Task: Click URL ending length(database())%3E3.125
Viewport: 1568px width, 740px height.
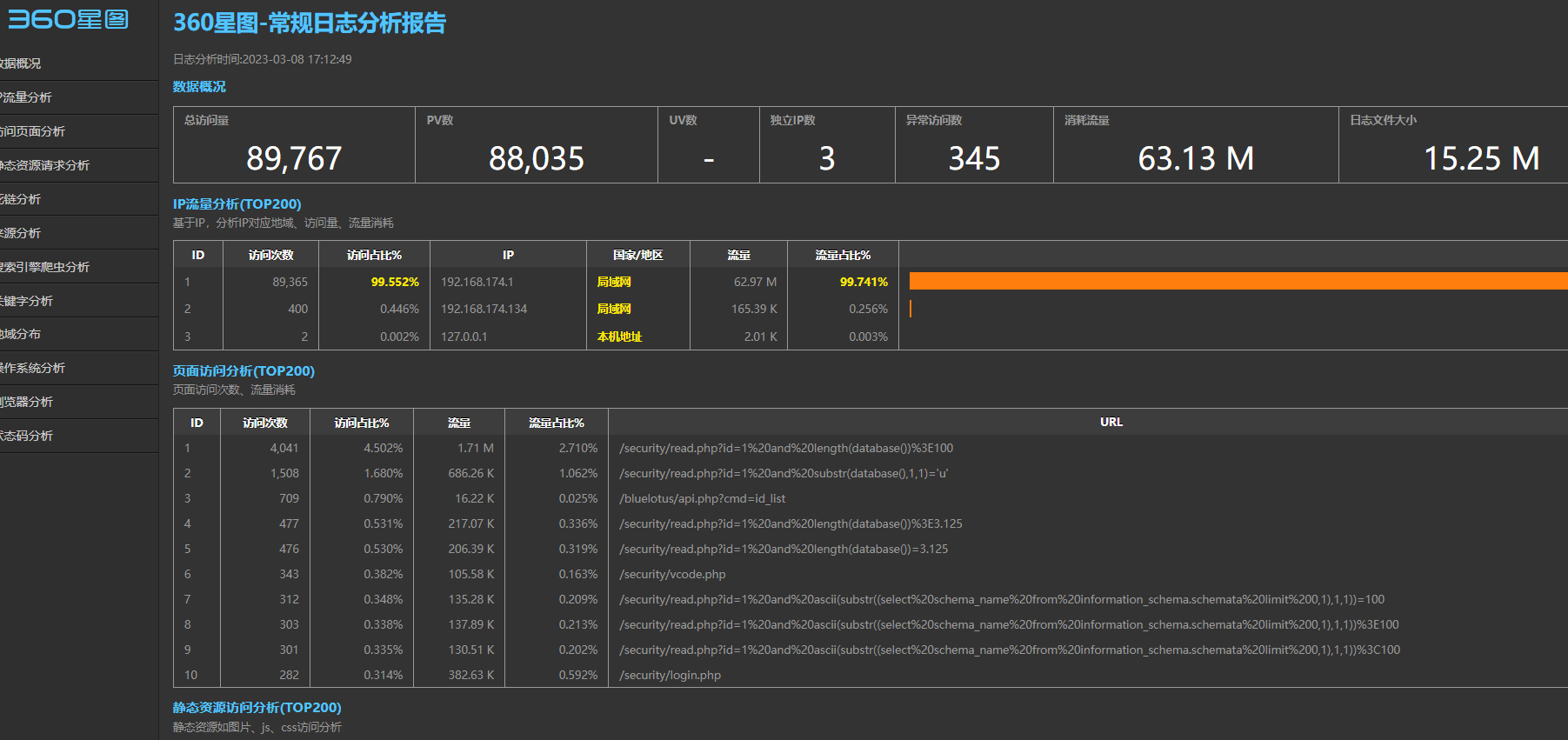Action: click(x=791, y=523)
